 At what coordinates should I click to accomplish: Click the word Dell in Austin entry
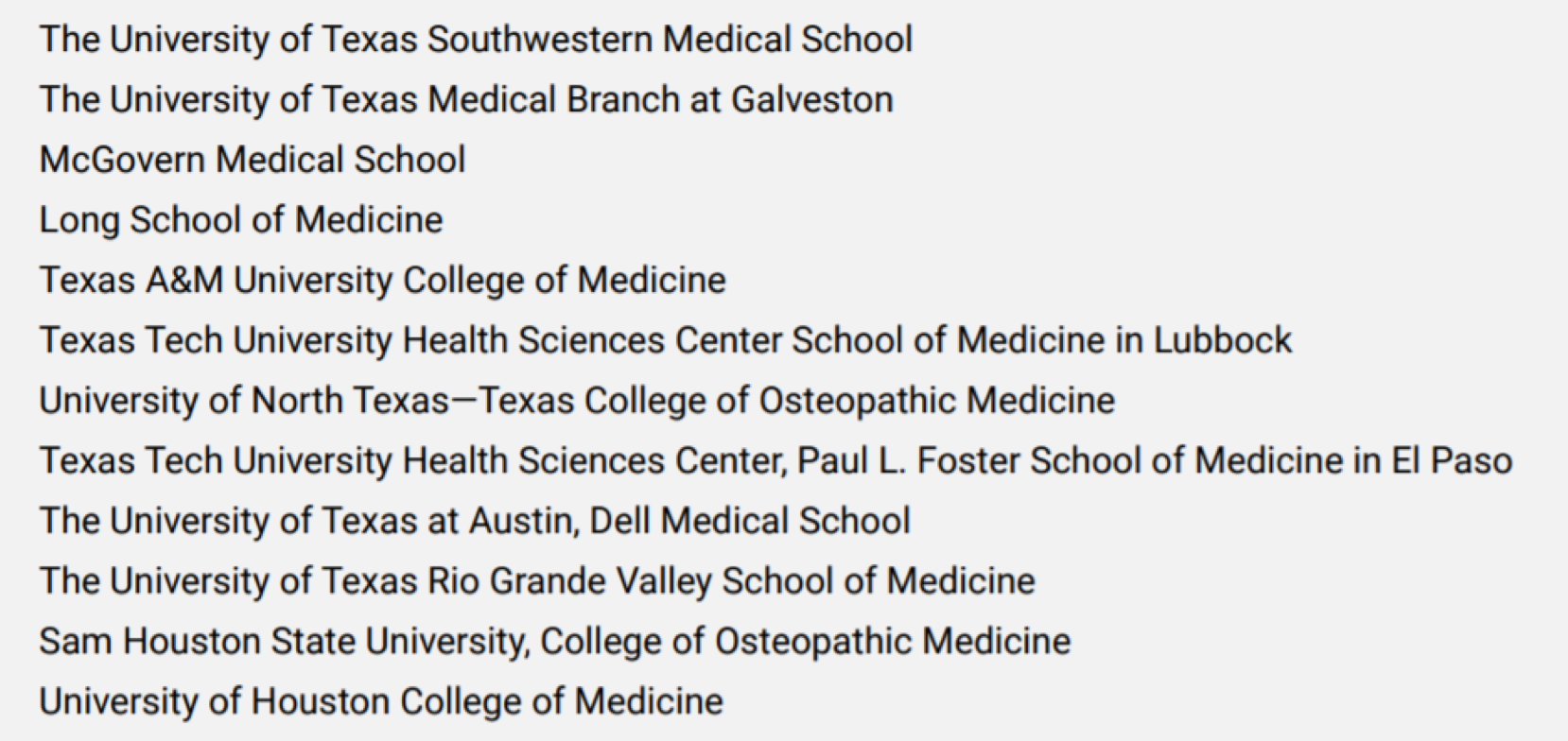pyautogui.click(x=620, y=521)
